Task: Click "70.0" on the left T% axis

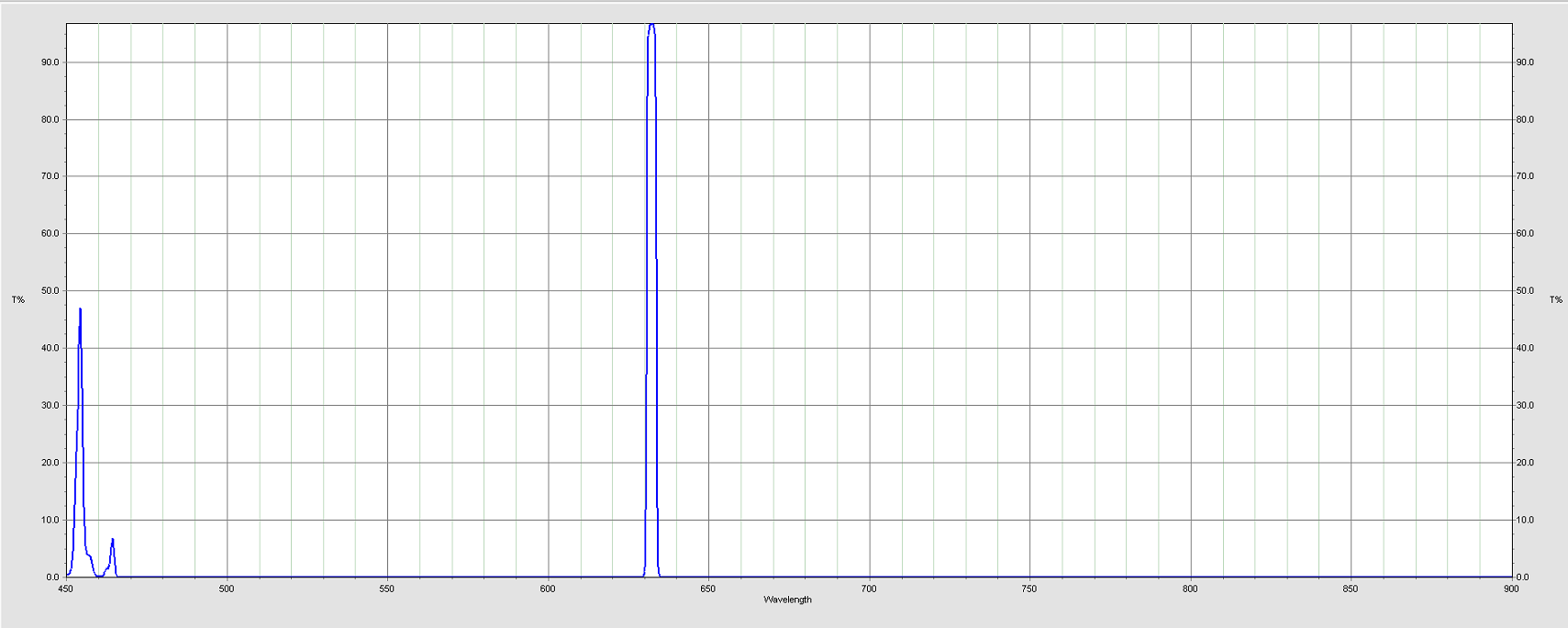Action: (50, 176)
